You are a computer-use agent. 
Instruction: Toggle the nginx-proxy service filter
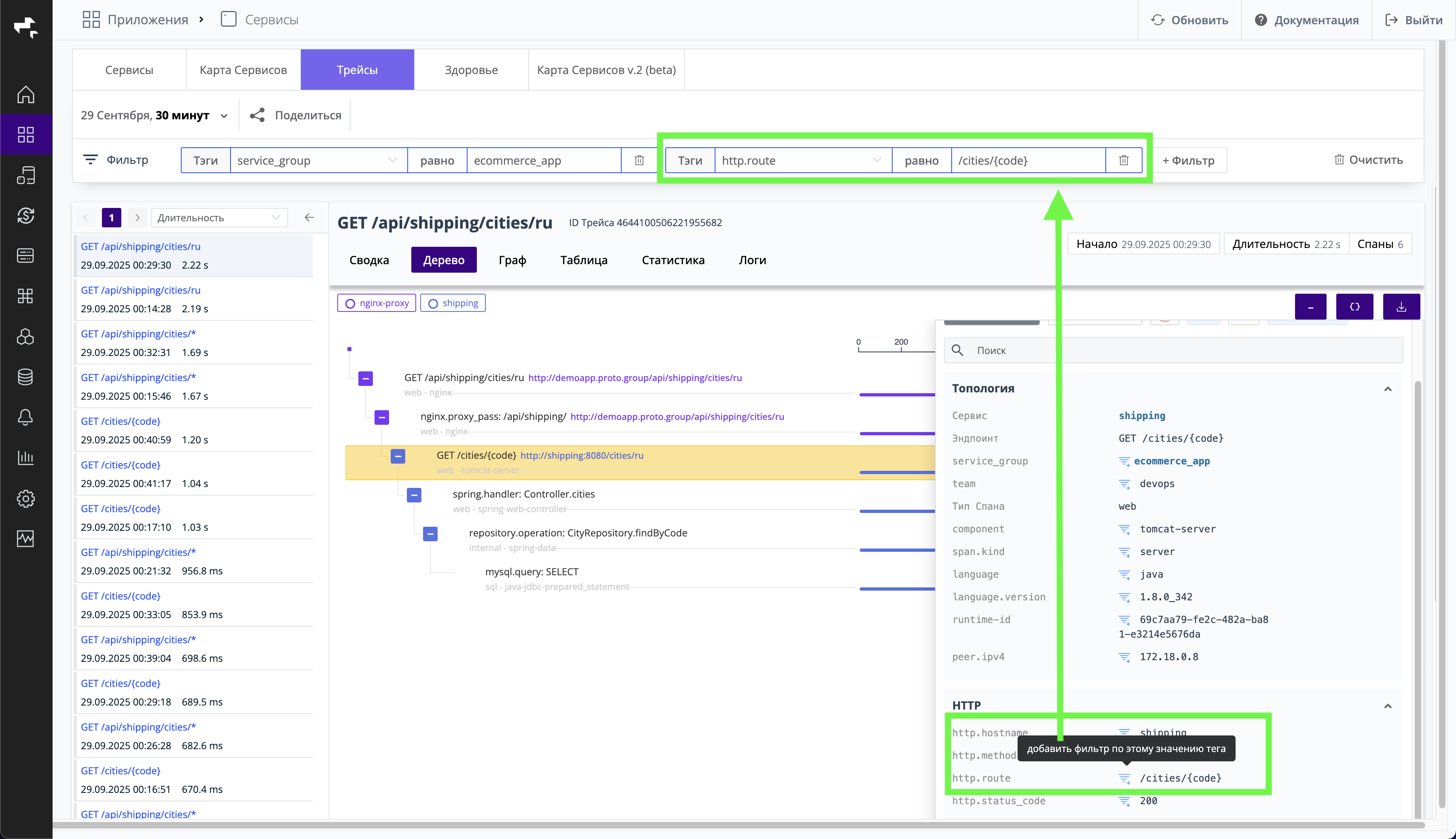pyautogui.click(x=377, y=303)
